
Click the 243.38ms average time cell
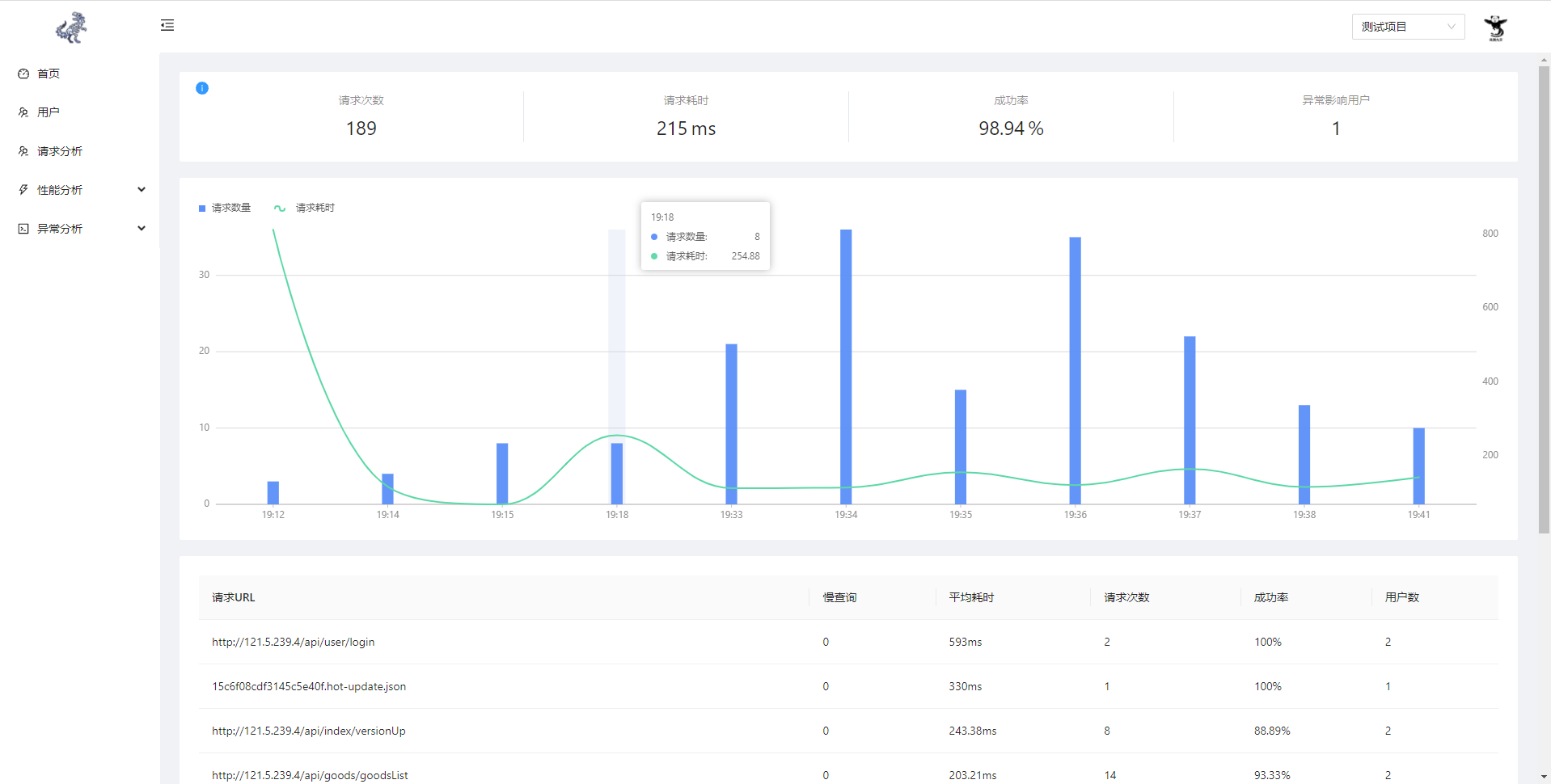tap(973, 731)
